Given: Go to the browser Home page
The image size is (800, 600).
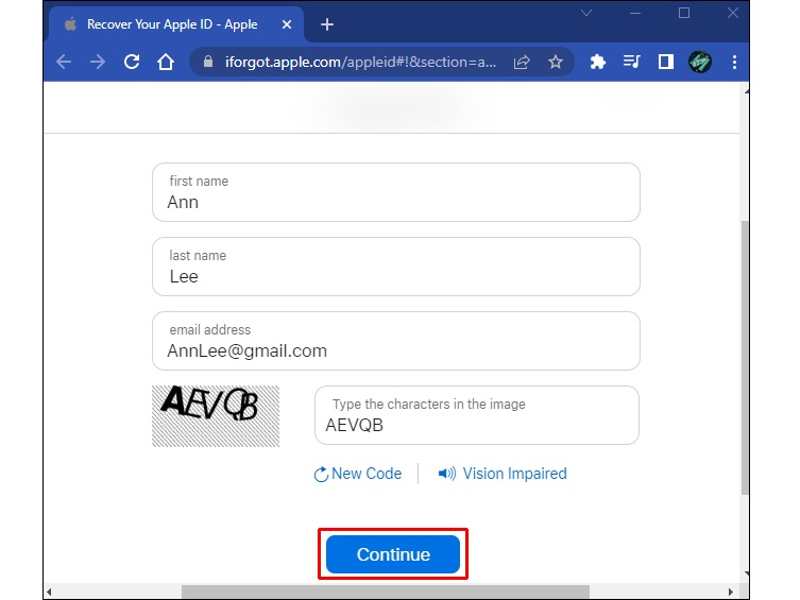Looking at the screenshot, I should 165,62.
